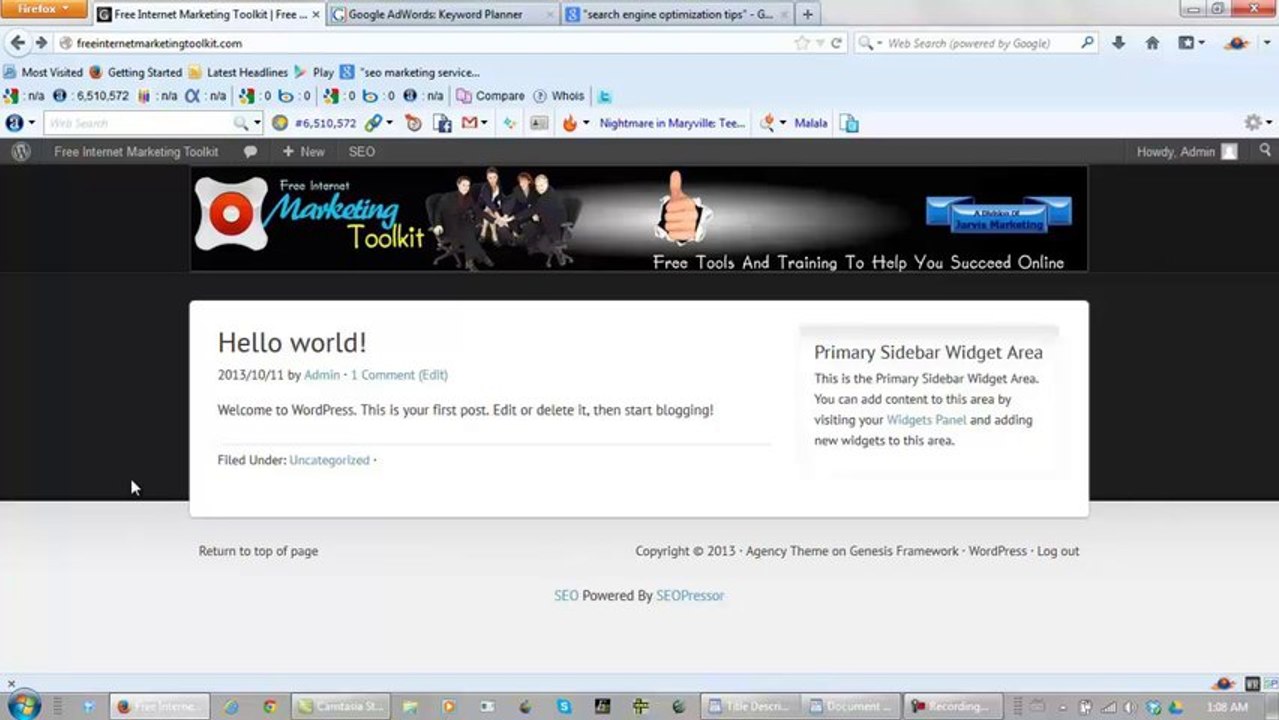
Task: Click the Twitter icon in SEO toolbar
Action: 604,96
